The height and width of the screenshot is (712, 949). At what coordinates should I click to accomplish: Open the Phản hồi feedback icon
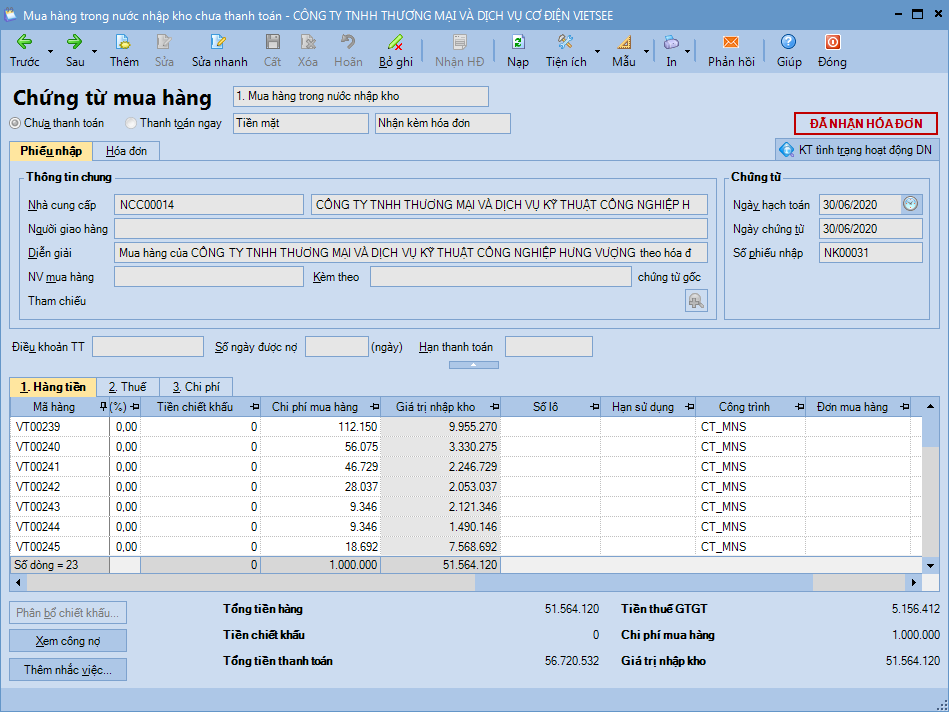point(730,42)
